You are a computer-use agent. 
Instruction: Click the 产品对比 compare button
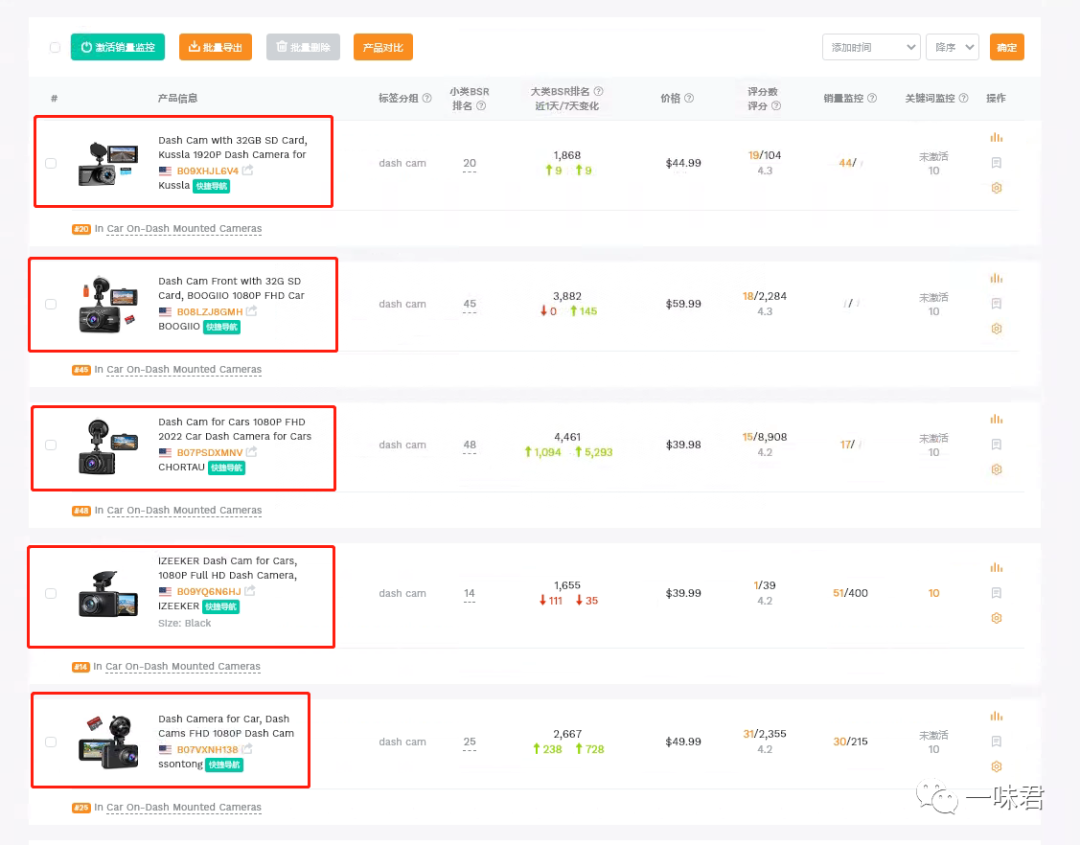click(x=382, y=47)
